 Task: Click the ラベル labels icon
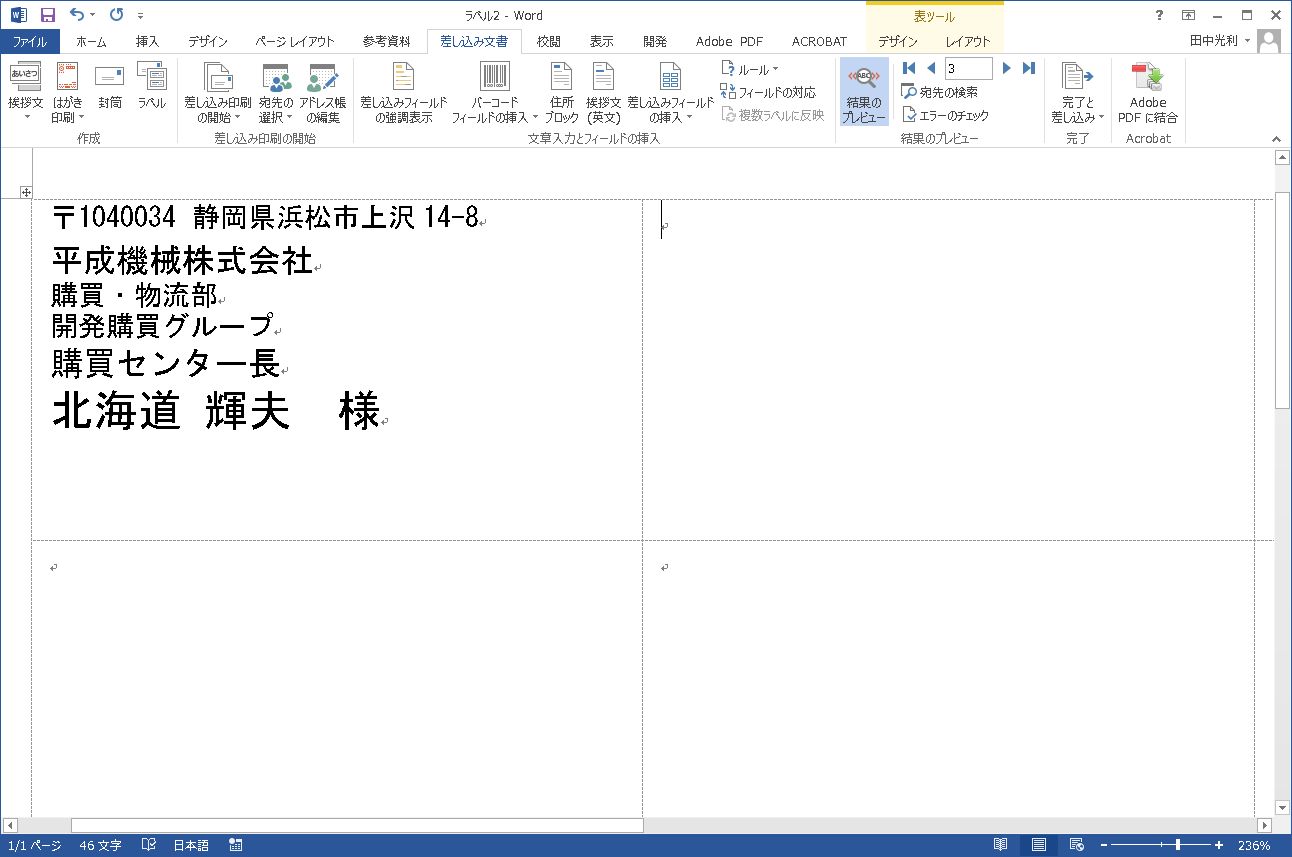click(152, 86)
